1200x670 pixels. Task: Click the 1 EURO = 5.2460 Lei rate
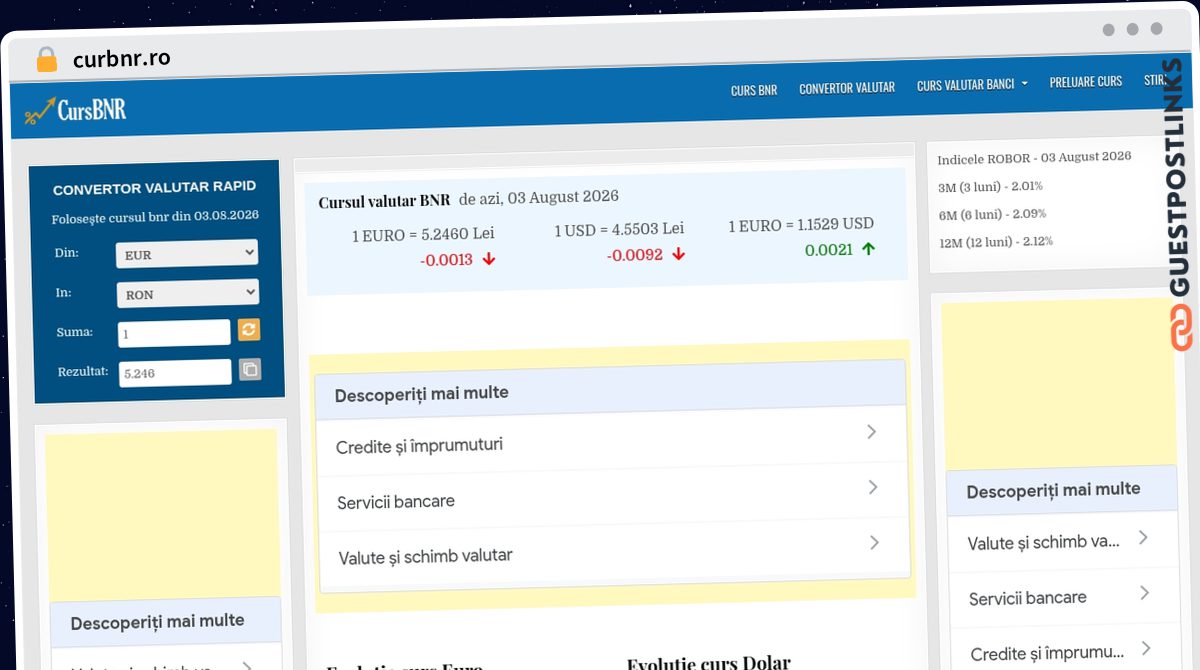[x=423, y=235]
